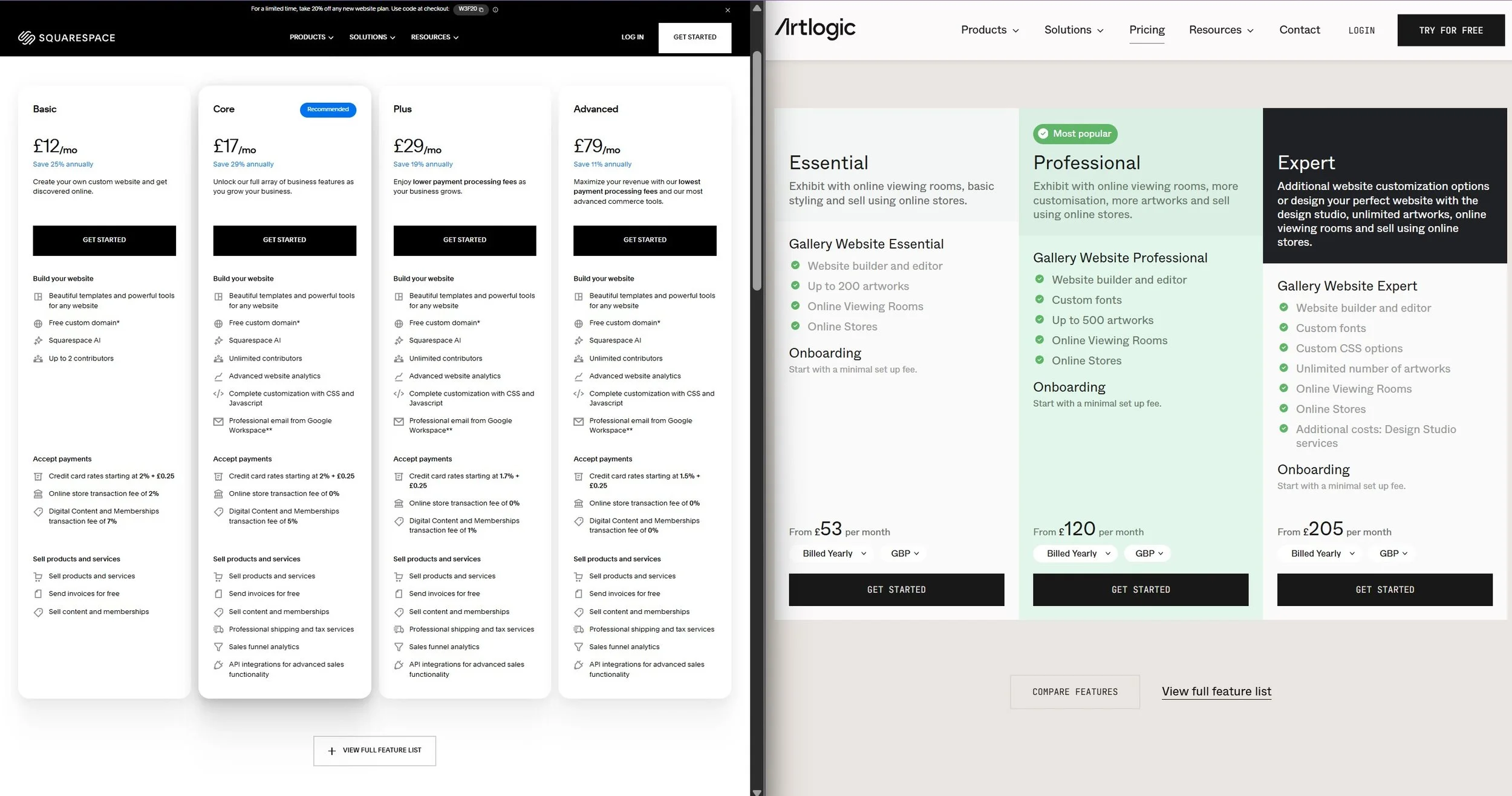Screen dimensions: 1512x796
Task: Click the Artlogic logo
Action: 815,28
